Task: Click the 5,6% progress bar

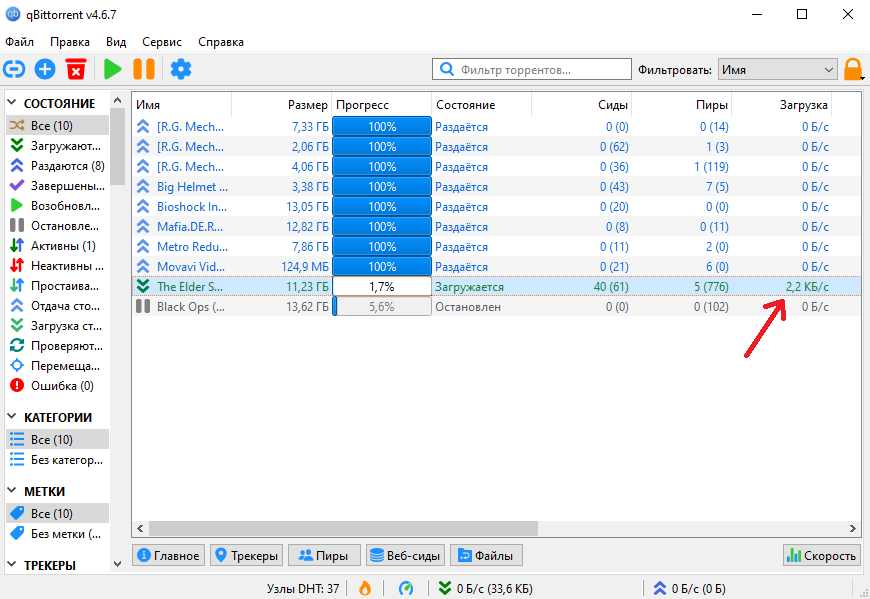Action: 382,307
